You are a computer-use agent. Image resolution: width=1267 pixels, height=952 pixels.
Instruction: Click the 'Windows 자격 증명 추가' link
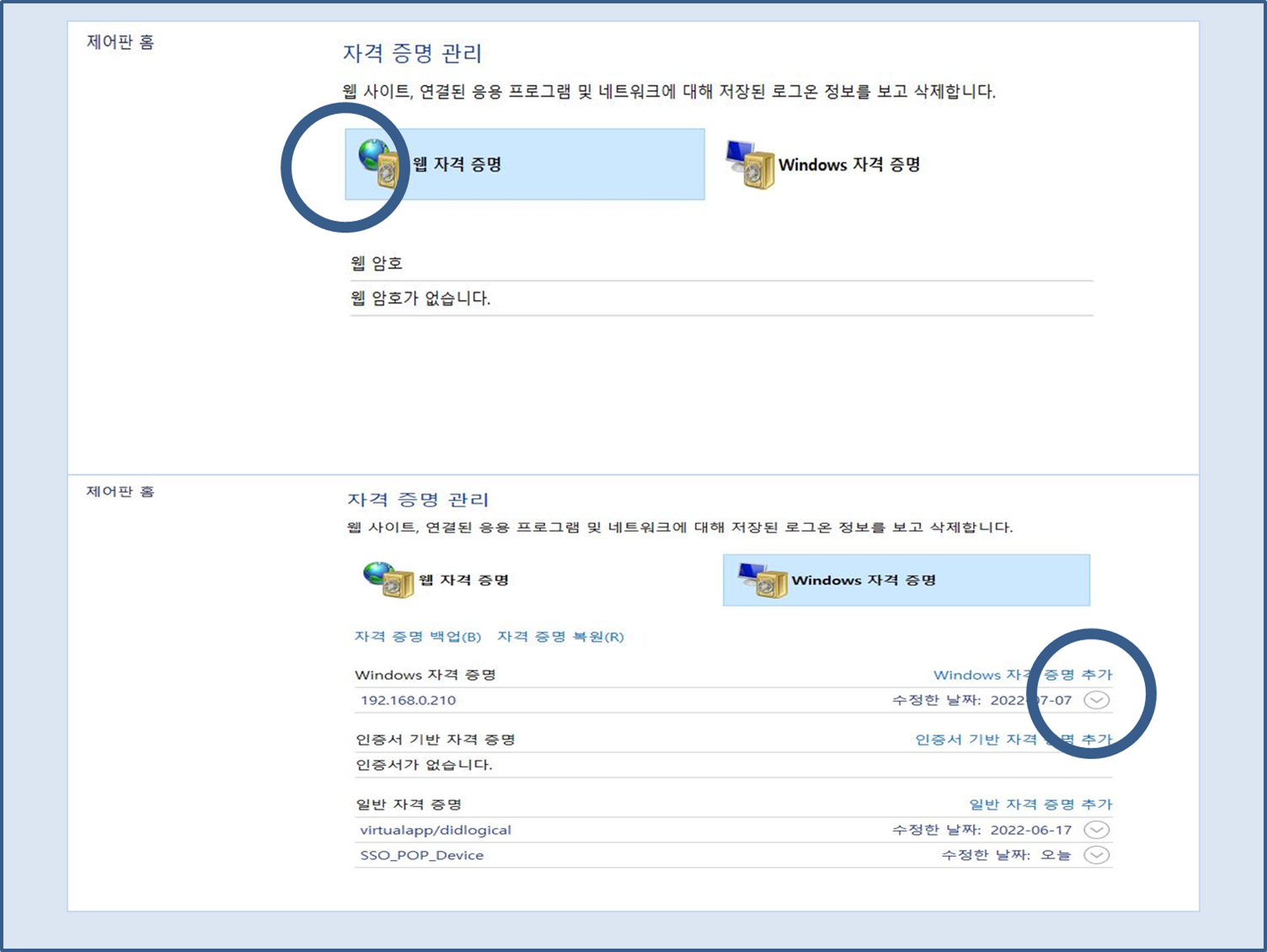[1023, 675]
